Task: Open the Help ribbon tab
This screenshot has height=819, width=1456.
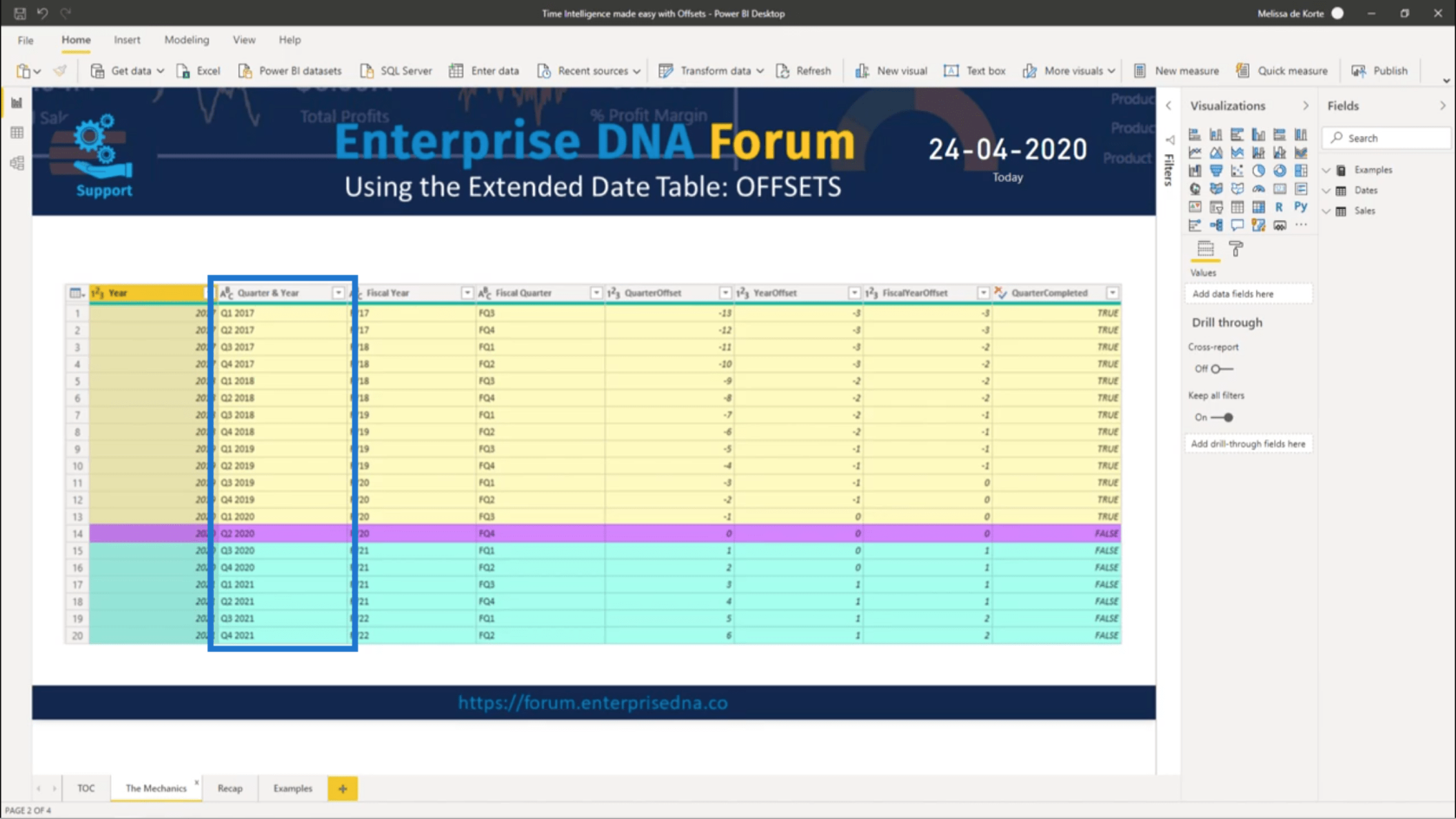Action: tap(289, 40)
